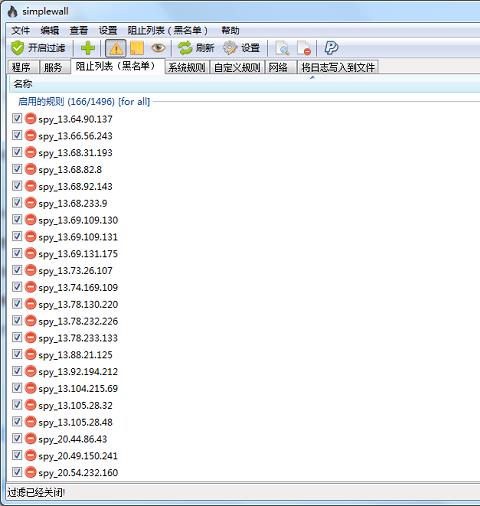
Task: Click the PayPal donate icon
Action: [331, 48]
